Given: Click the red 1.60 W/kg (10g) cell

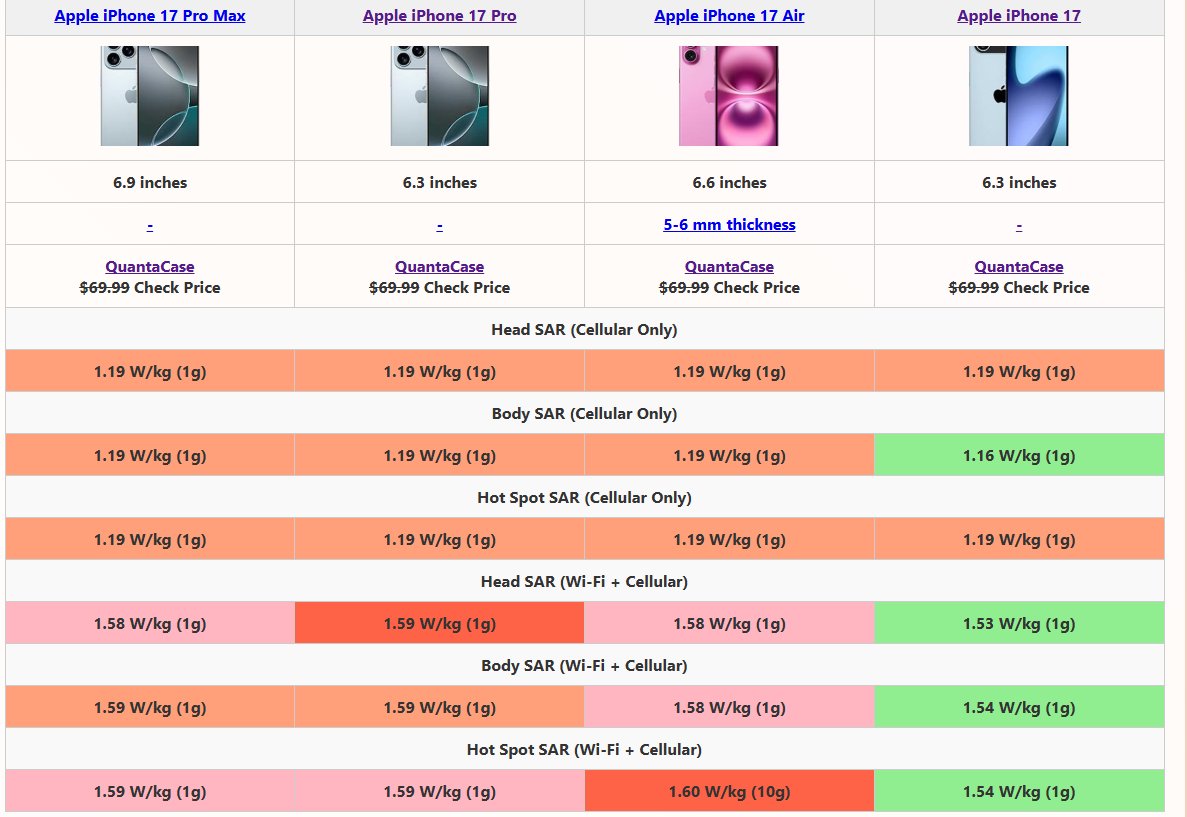Looking at the screenshot, I should tap(729, 792).
